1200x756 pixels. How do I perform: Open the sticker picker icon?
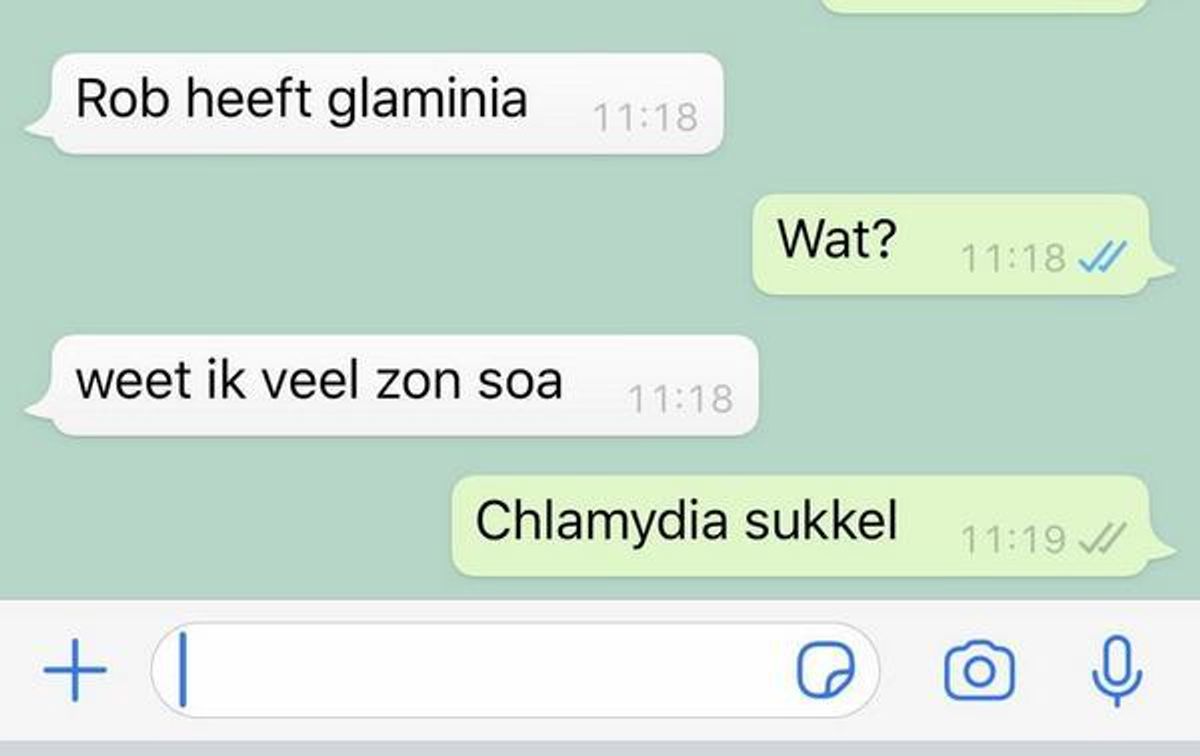[825, 670]
